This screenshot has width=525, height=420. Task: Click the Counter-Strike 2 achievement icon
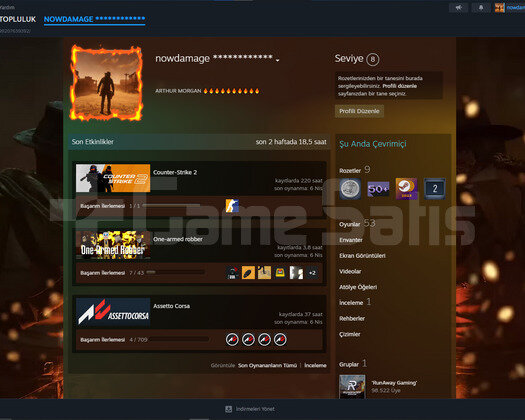(232, 206)
